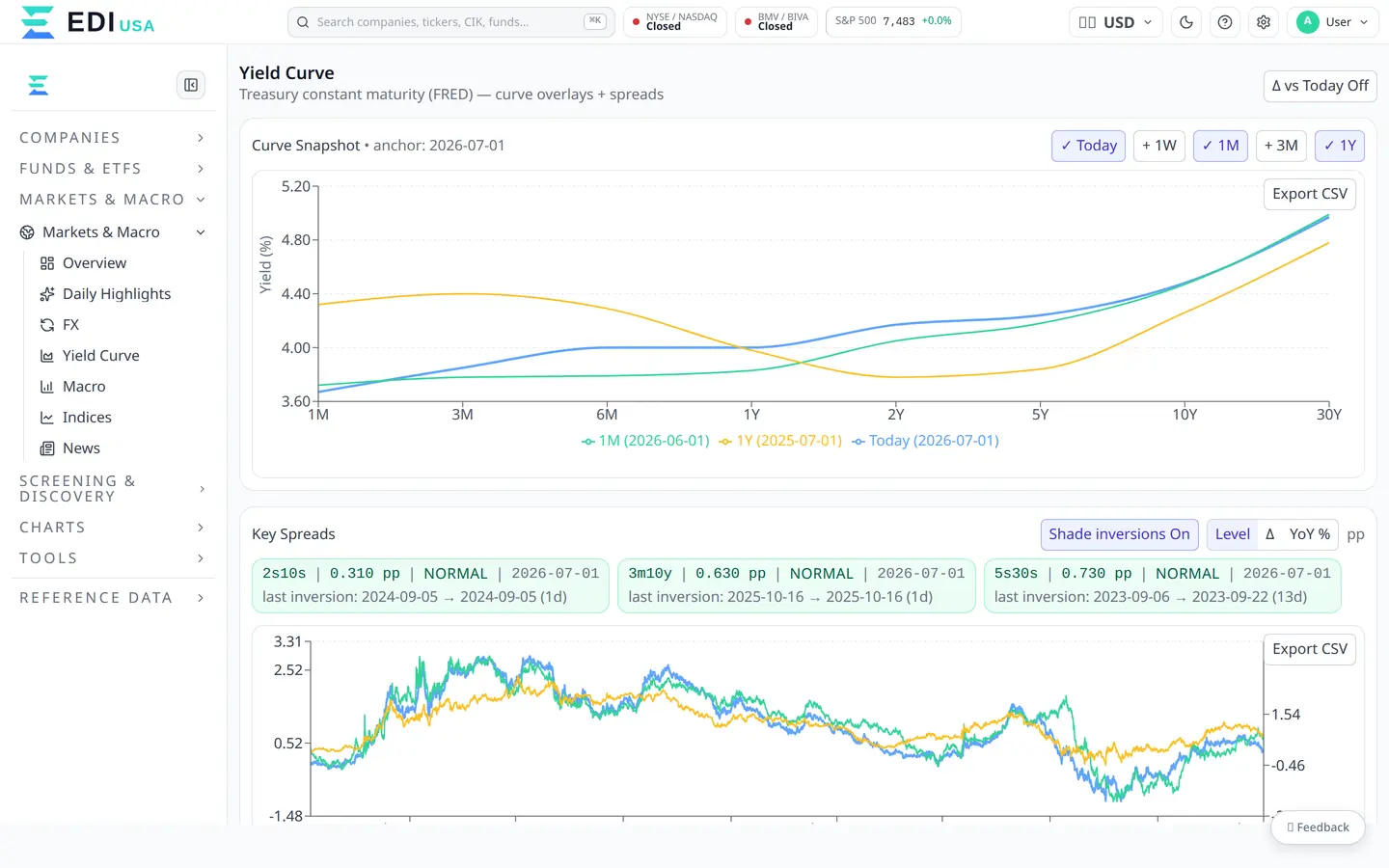
Task: Click the user avatar icon
Action: [x=1308, y=21]
